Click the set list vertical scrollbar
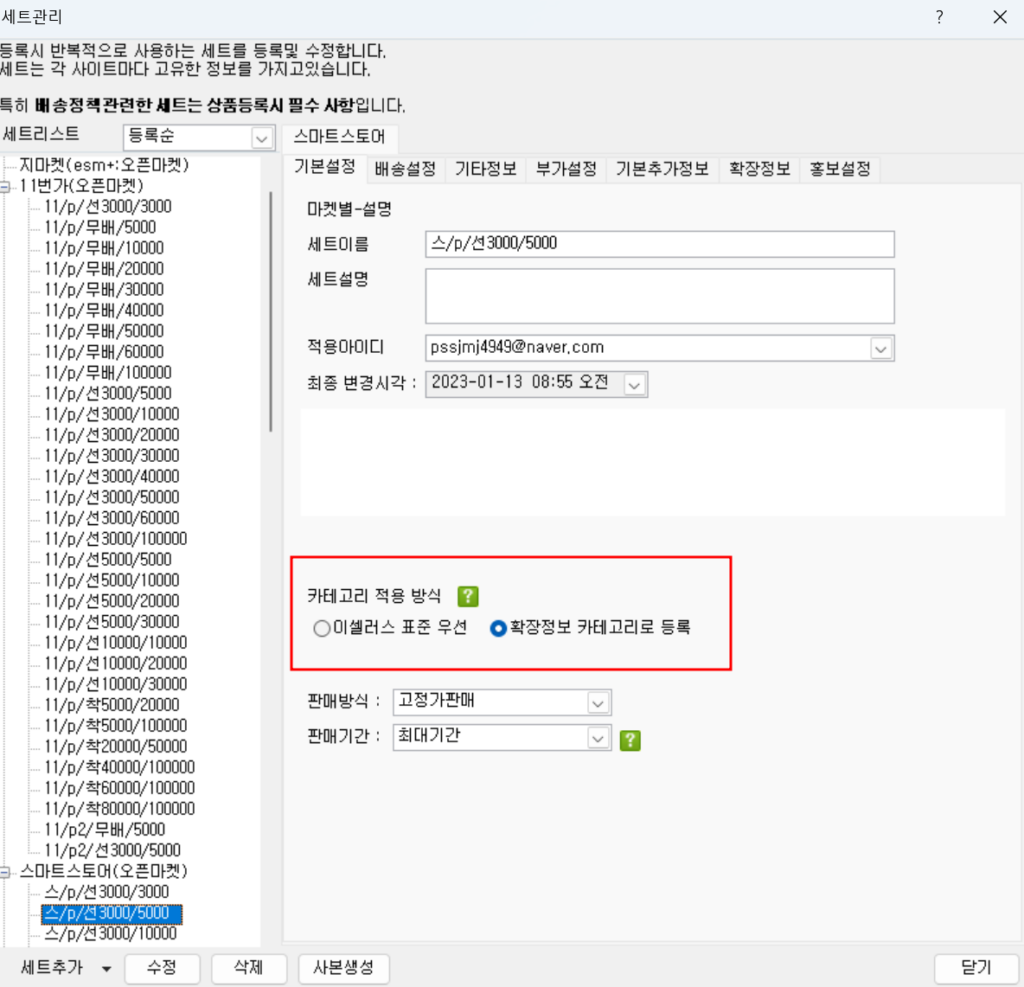The image size is (1024, 987). point(270,312)
